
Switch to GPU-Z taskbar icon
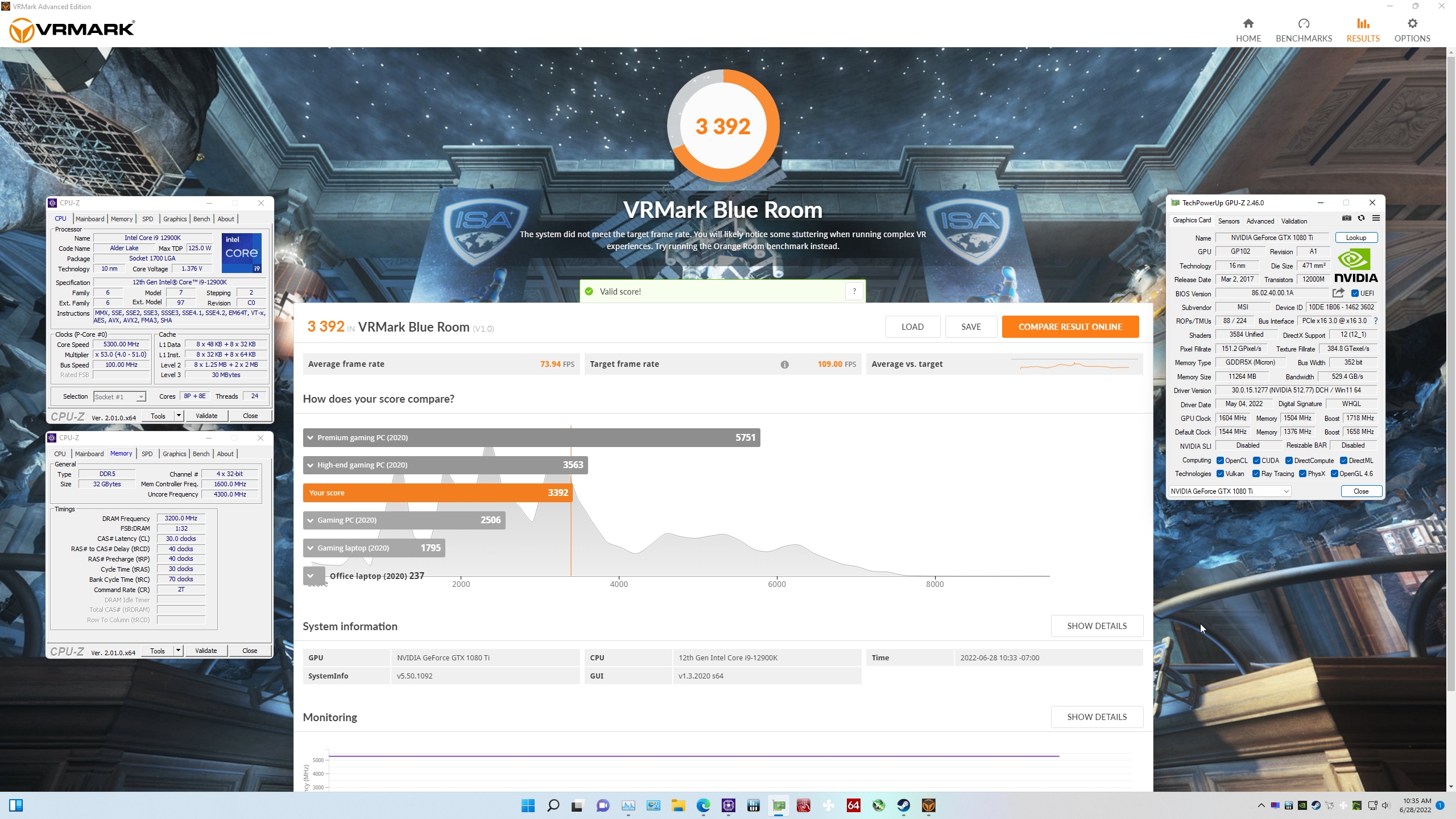pos(779,805)
